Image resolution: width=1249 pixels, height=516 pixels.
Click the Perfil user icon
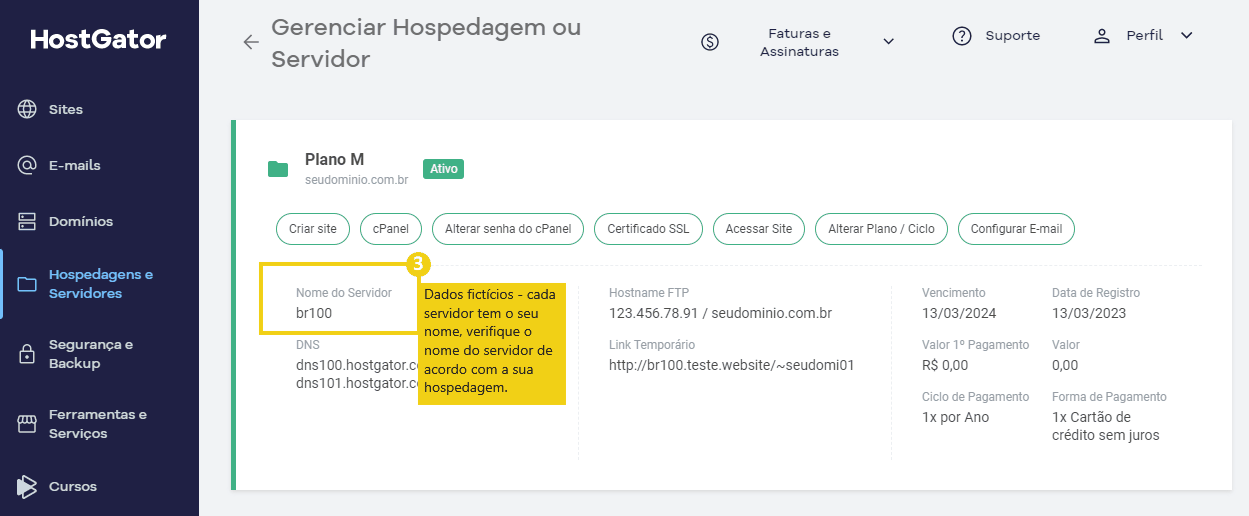[1102, 36]
